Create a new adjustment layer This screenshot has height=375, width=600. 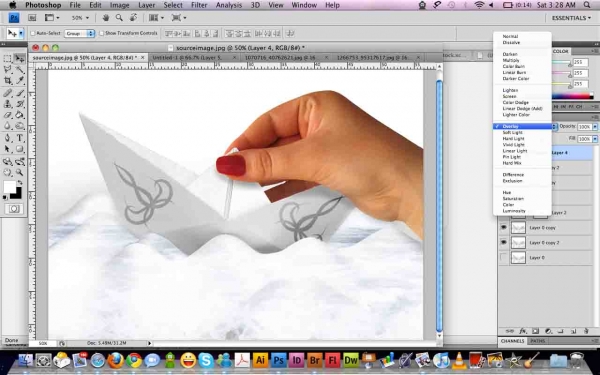pos(548,331)
